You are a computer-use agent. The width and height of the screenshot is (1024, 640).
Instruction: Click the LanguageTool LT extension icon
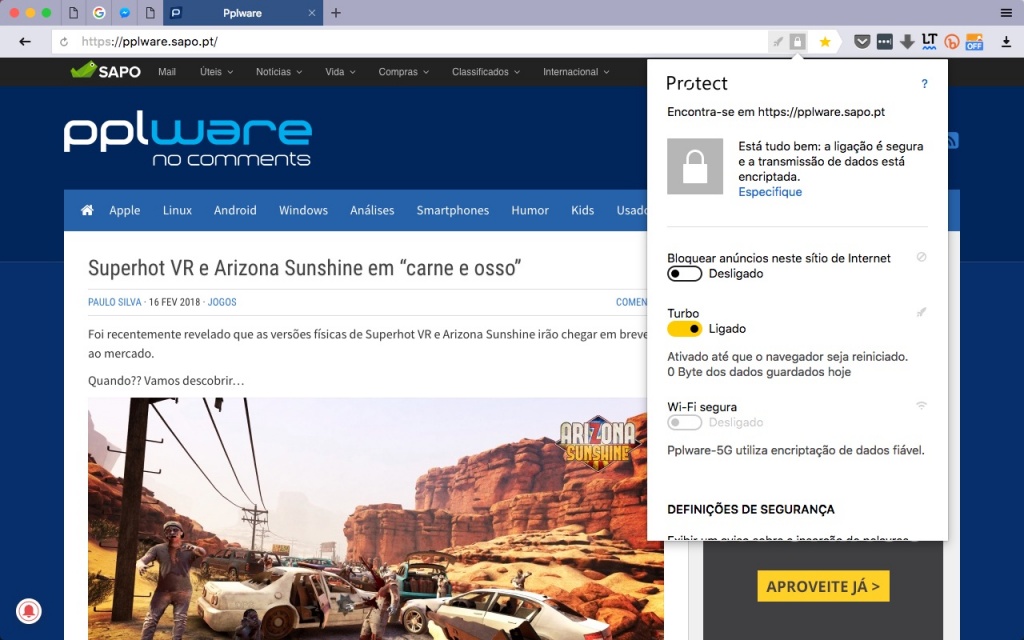(929, 42)
